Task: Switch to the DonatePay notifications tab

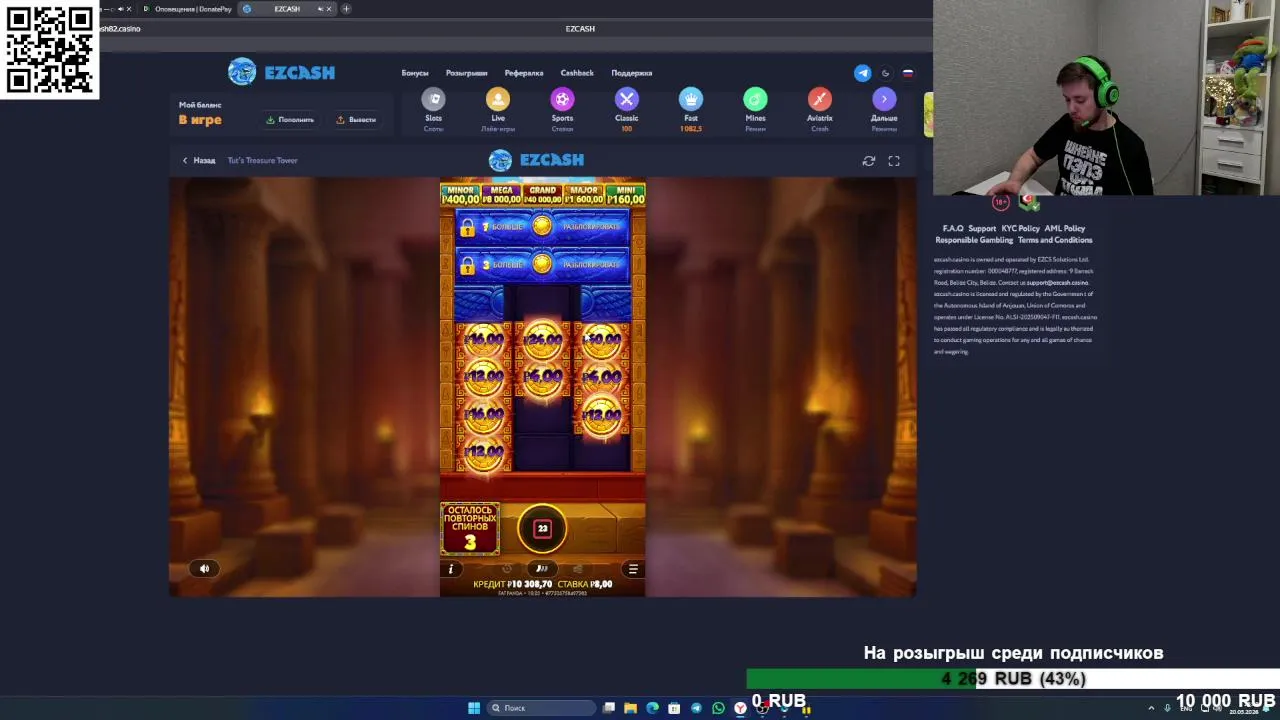Action: click(187, 9)
